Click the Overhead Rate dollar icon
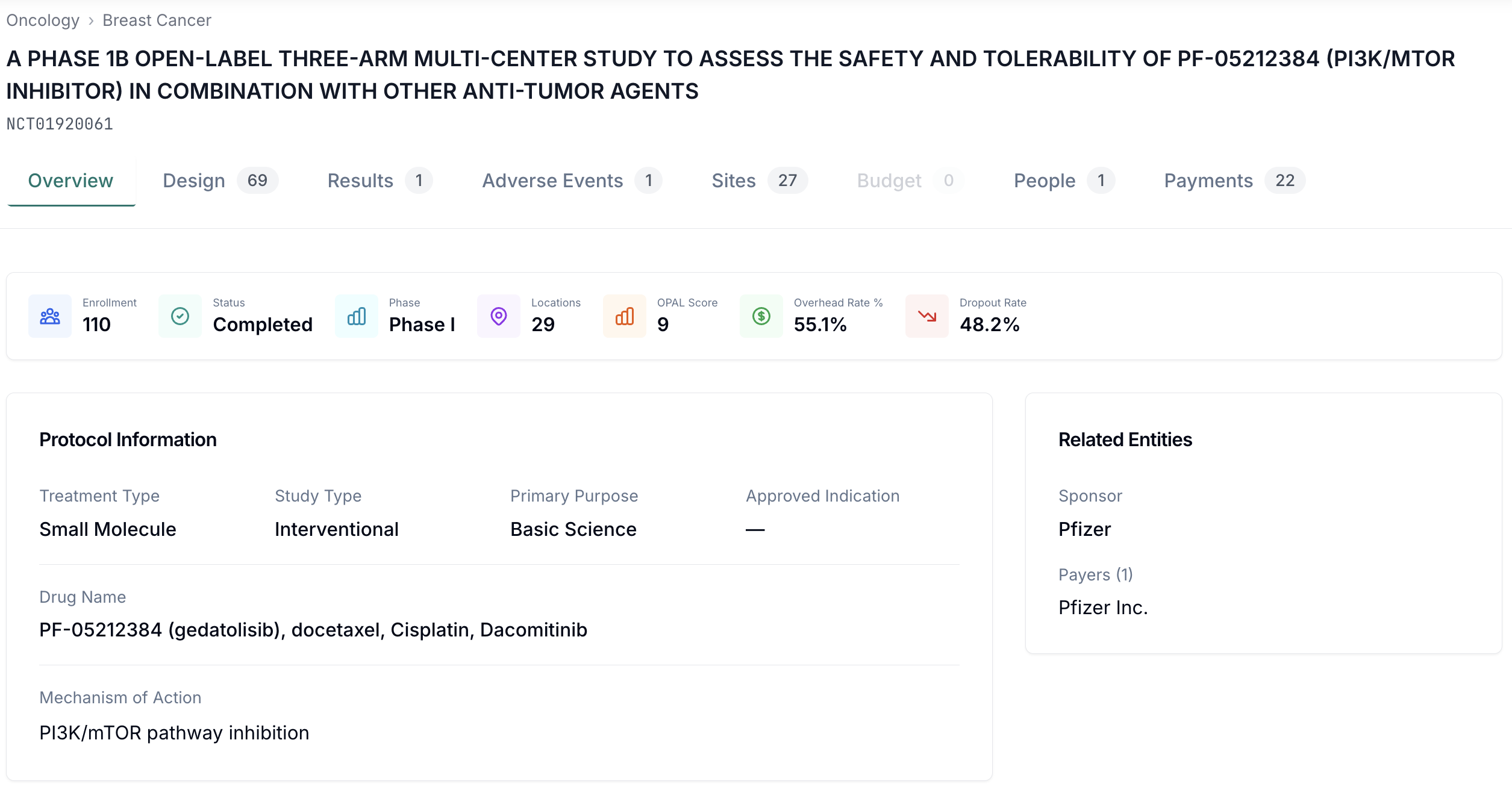The height and width of the screenshot is (796, 1512). [x=760, y=316]
